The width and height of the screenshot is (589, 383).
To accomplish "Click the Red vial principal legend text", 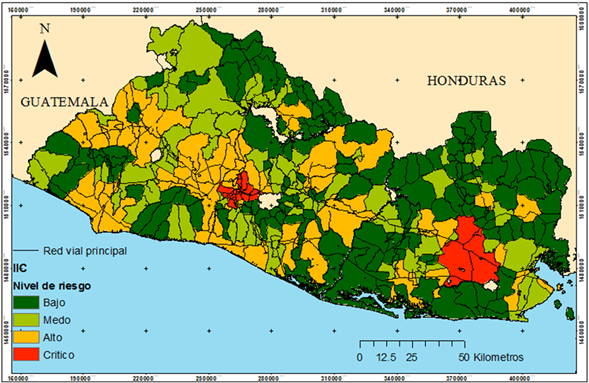I will point(85,251).
